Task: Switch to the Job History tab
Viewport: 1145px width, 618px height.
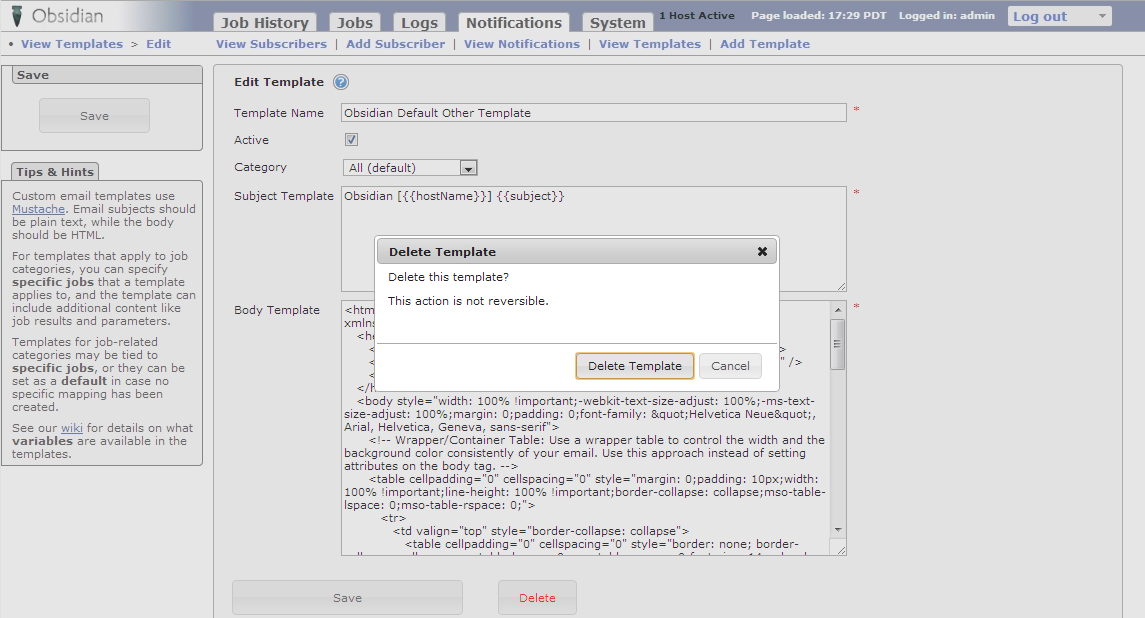Action: pos(264,22)
